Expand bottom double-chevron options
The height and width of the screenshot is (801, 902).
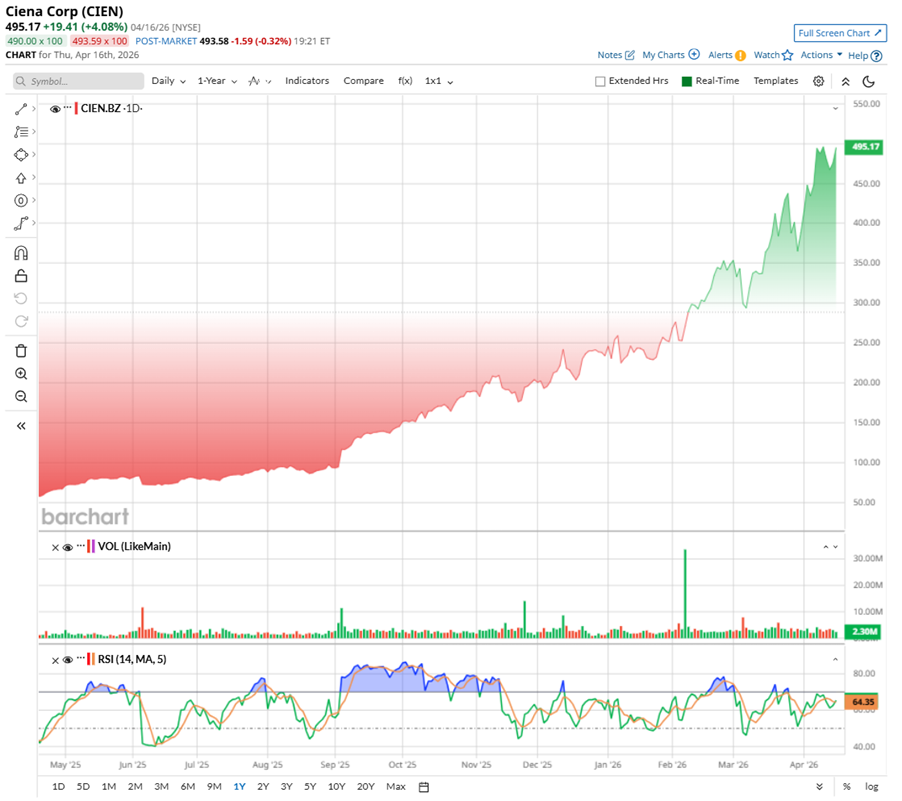(819, 787)
